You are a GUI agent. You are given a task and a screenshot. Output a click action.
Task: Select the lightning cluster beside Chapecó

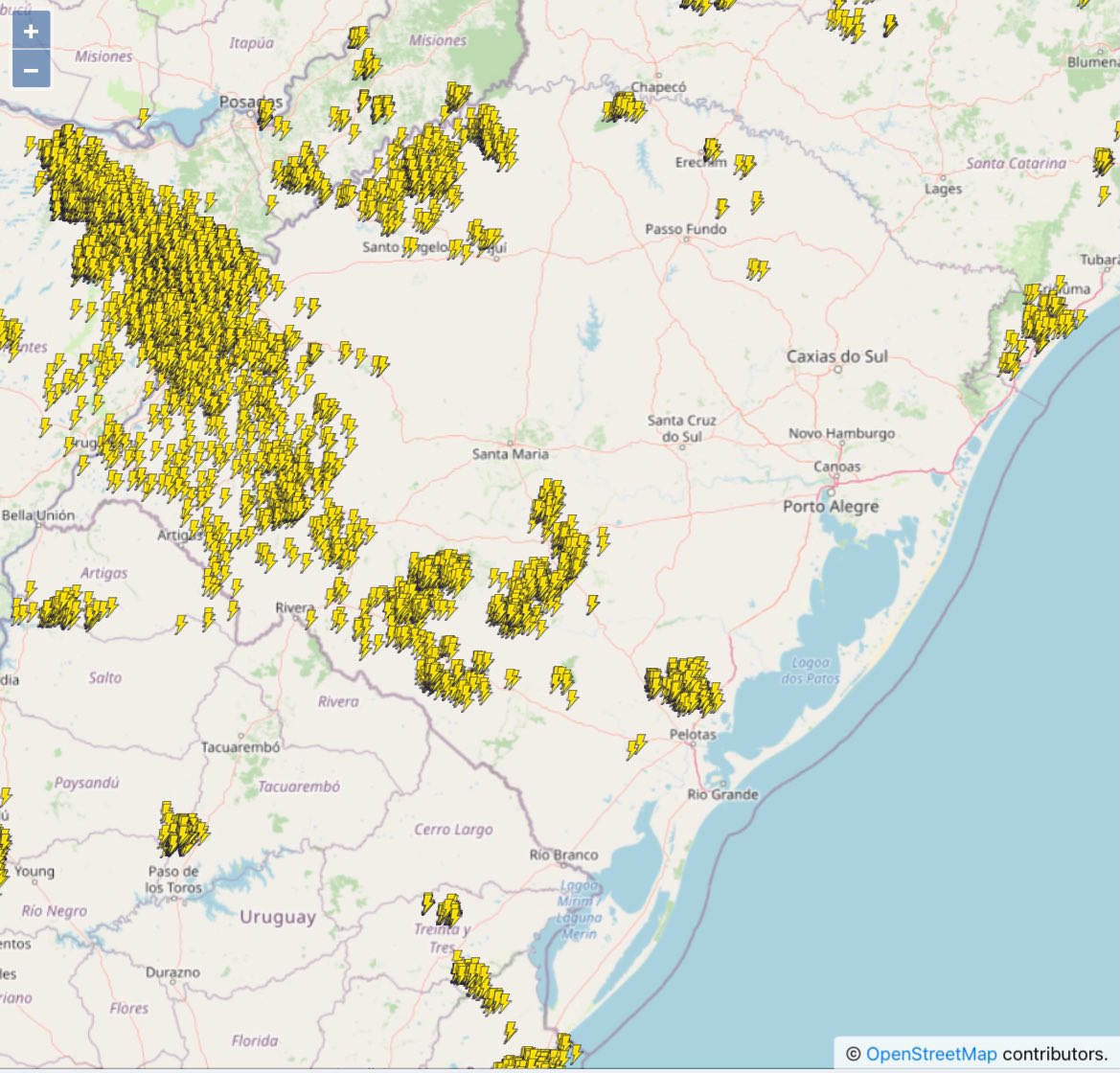click(x=623, y=105)
